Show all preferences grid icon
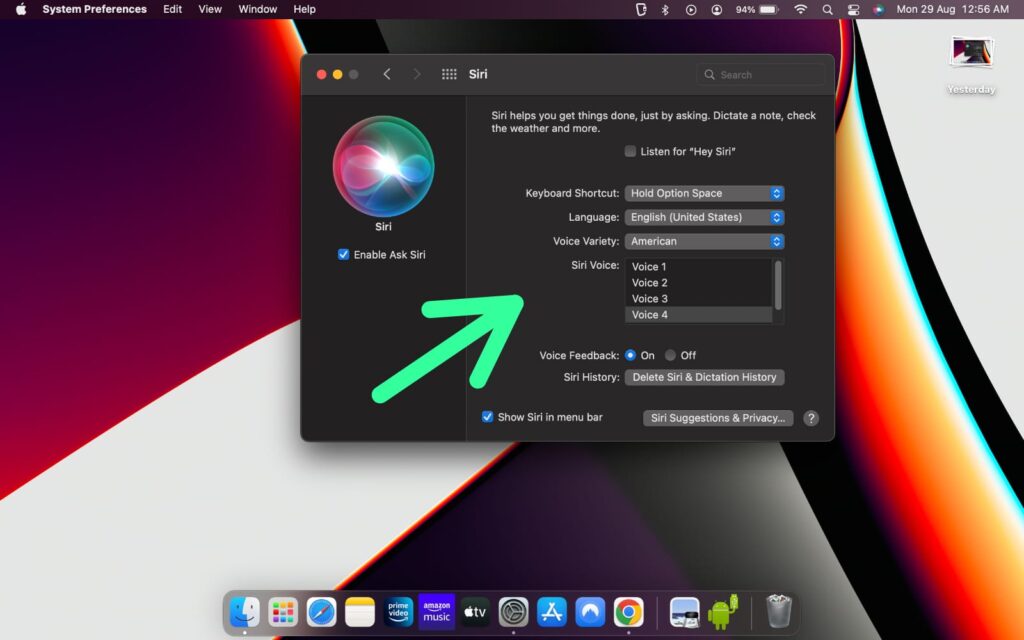The image size is (1024, 640). coord(449,74)
